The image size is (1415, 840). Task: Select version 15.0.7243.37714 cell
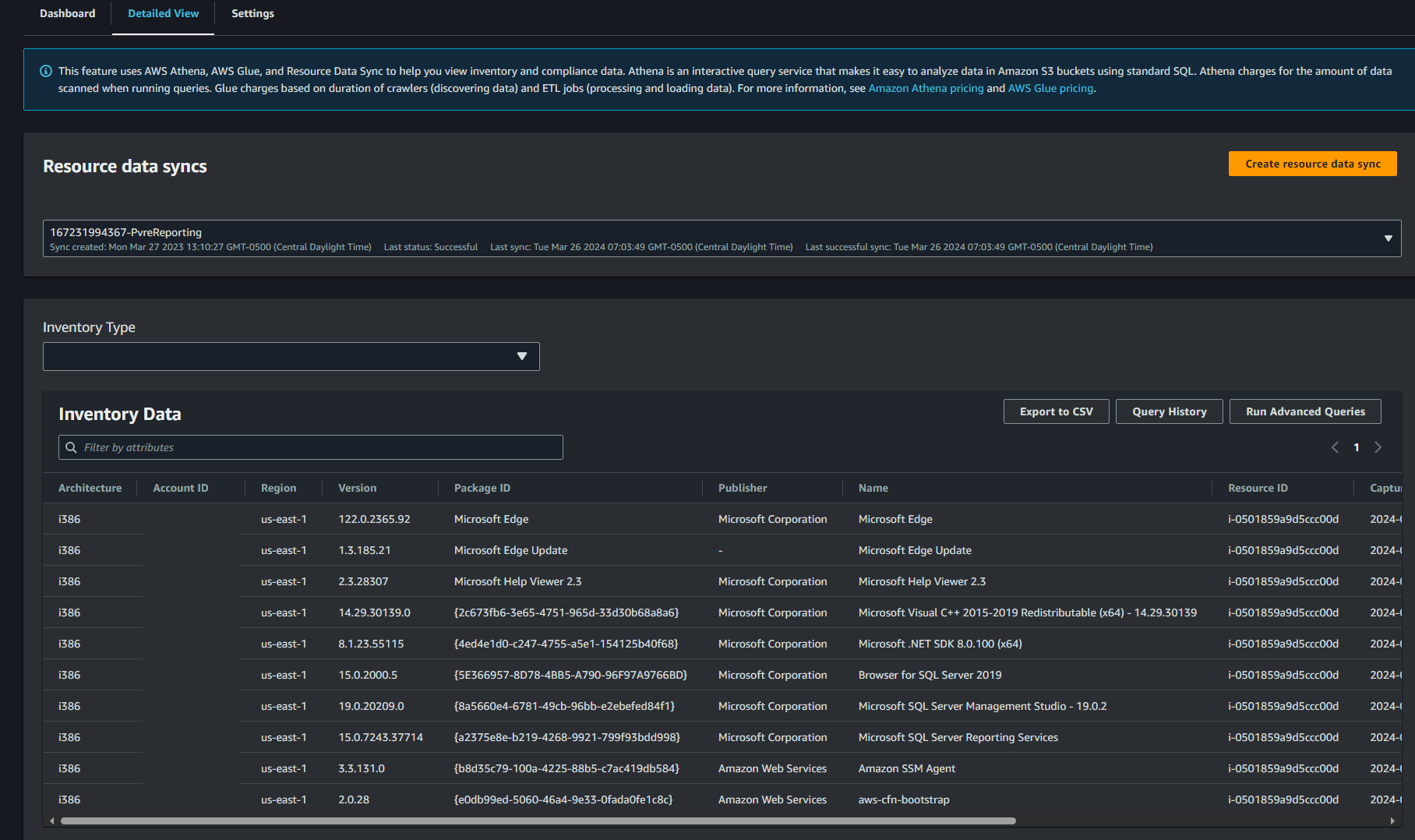[380, 737]
